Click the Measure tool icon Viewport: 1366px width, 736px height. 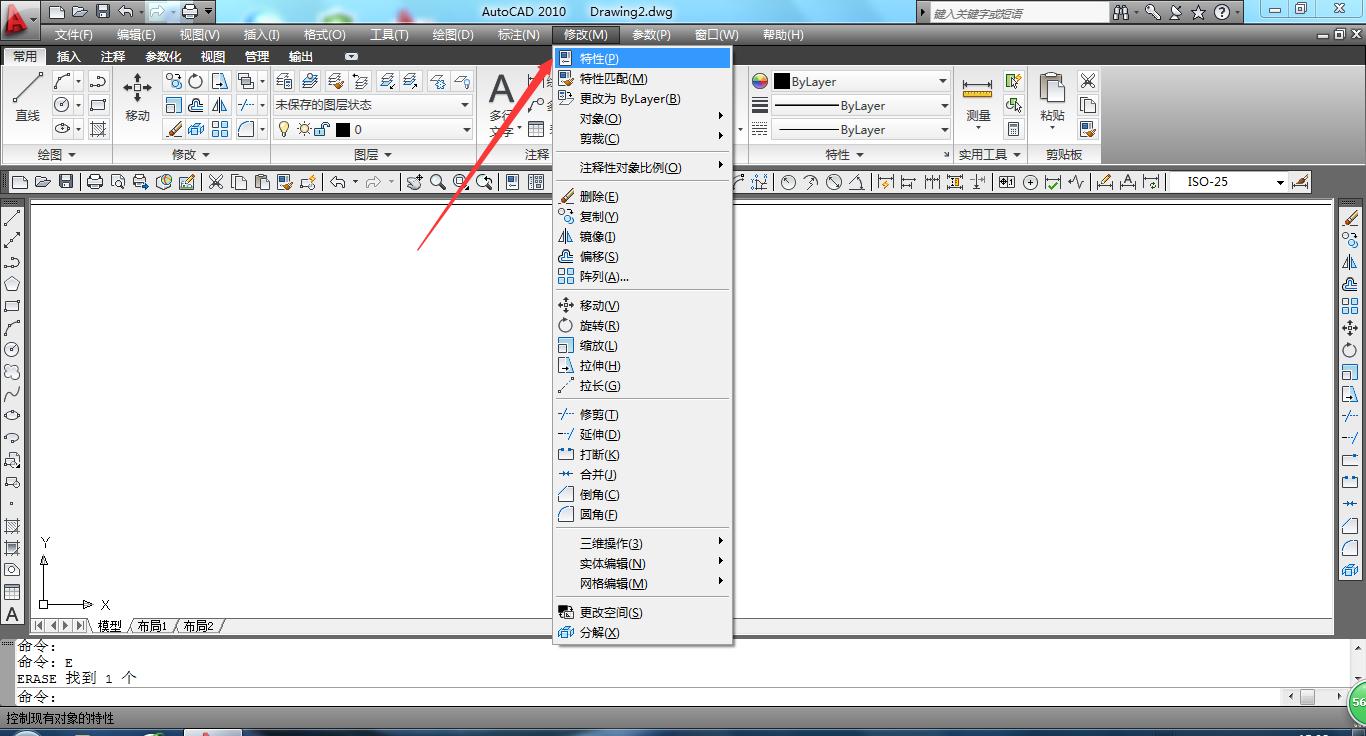click(x=977, y=88)
